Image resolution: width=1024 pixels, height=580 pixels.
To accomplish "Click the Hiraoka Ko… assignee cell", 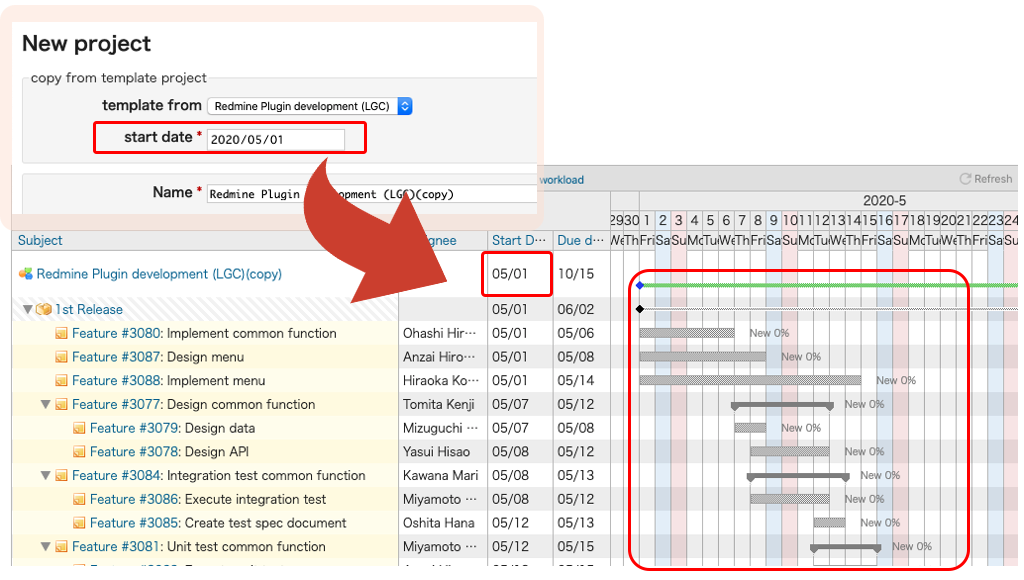I will [441, 380].
